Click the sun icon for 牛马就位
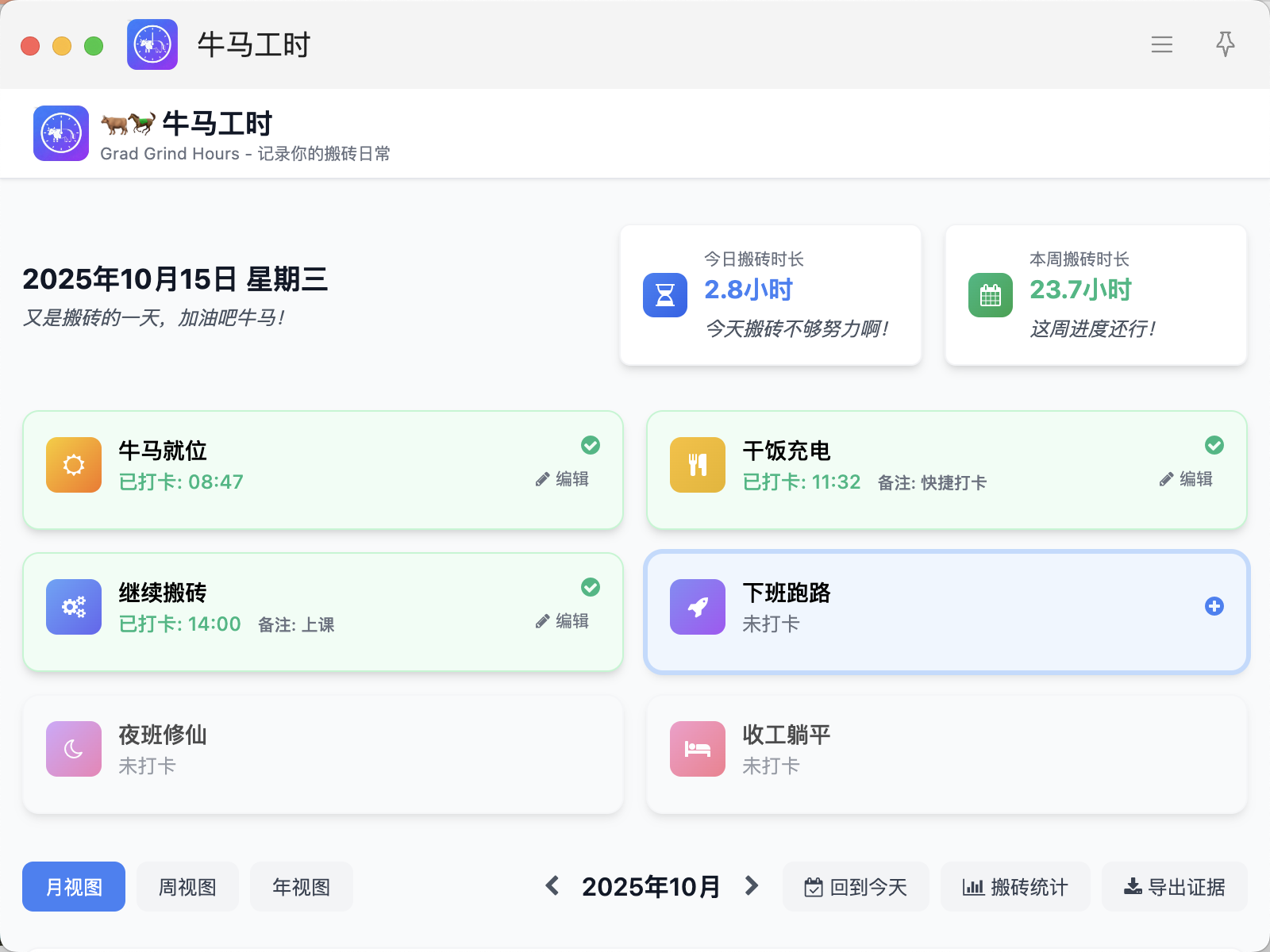 (x=74, y=465)
